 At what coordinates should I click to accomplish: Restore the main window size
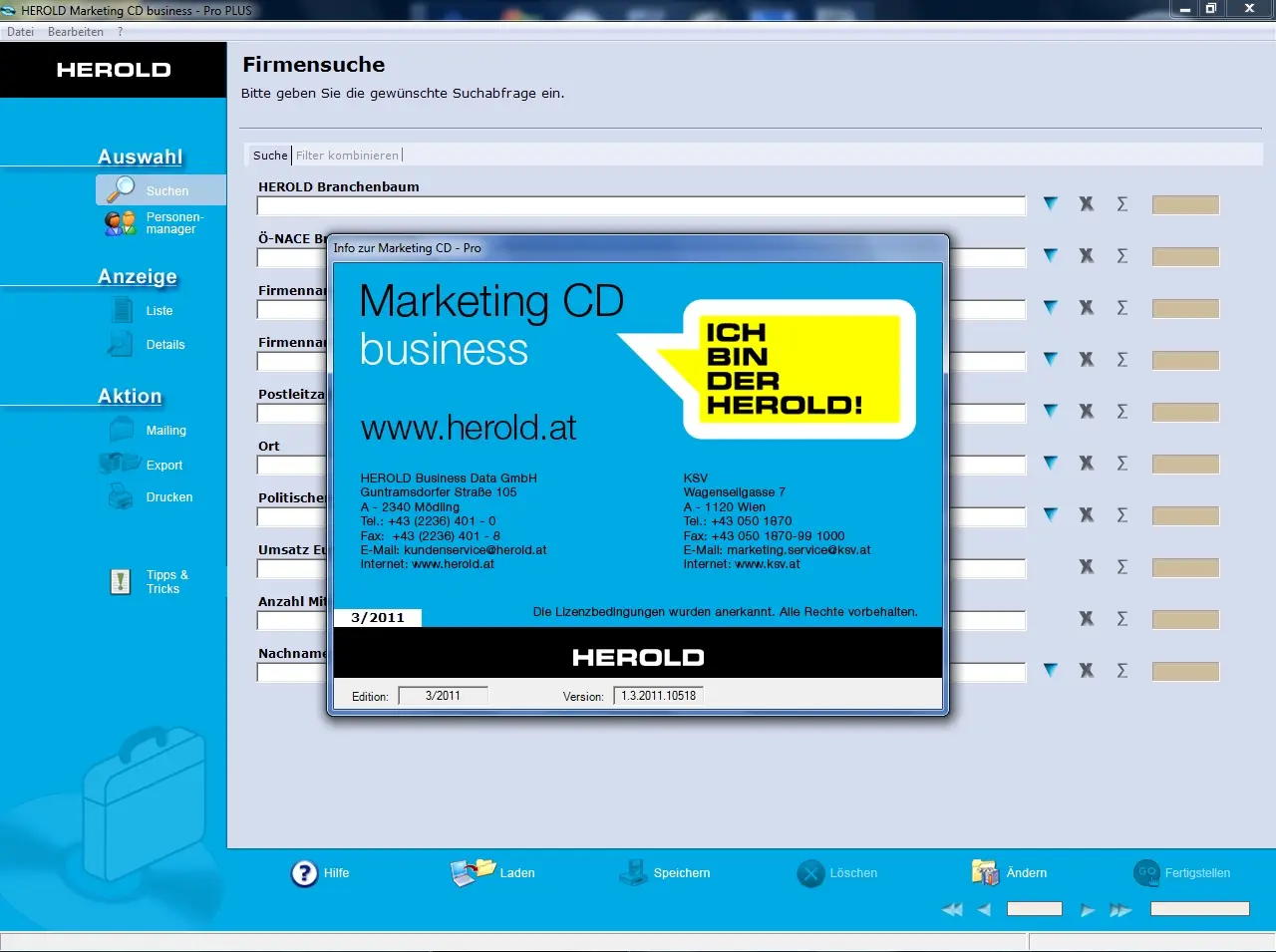pyautogui.click(x=1211, y=8)
